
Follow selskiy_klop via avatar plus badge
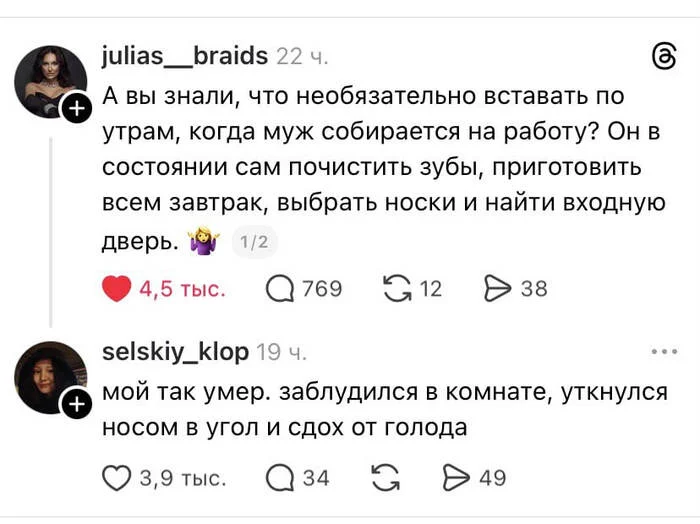pos(76,403)
